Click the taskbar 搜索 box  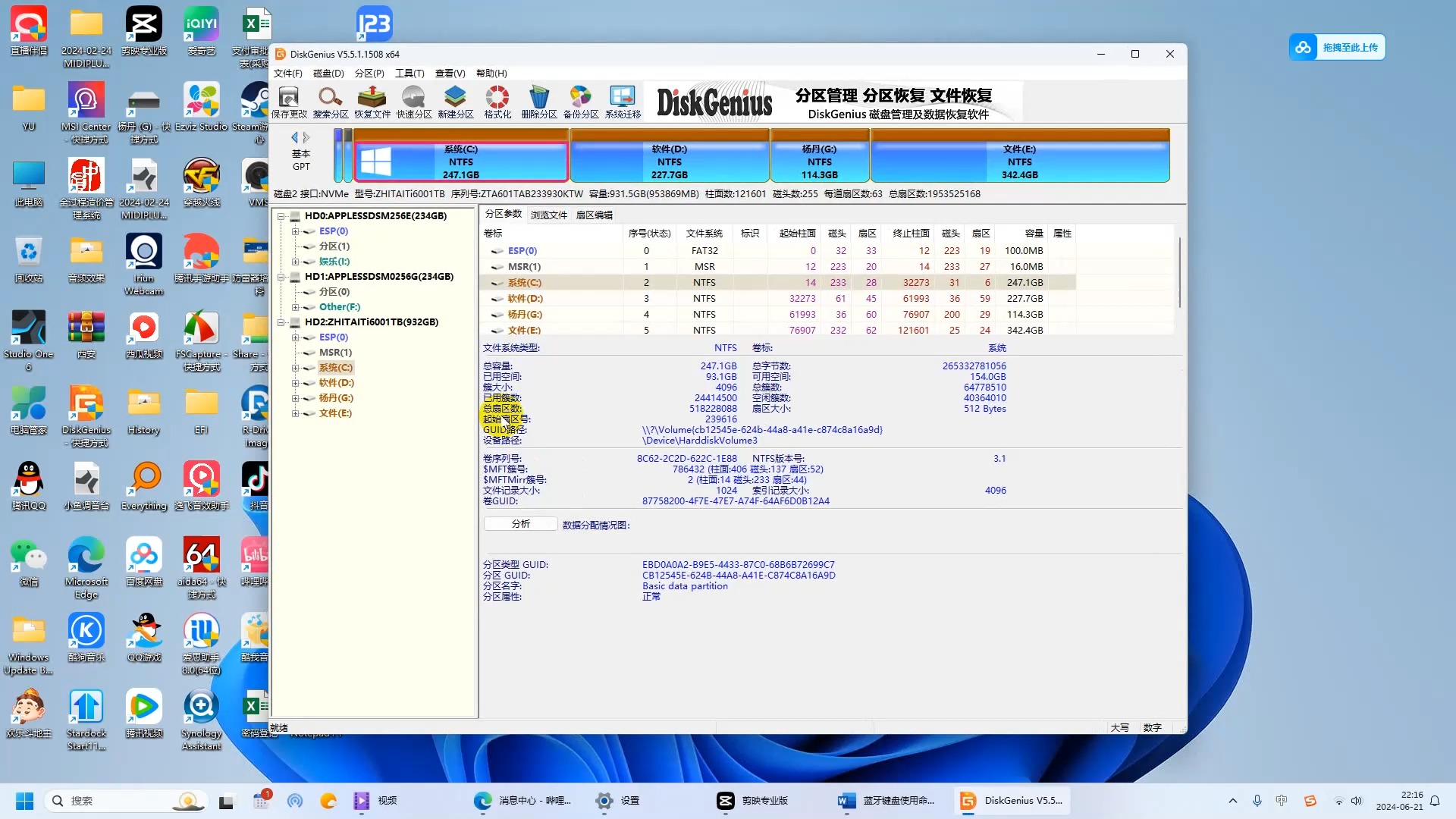[x=127, y=801]
